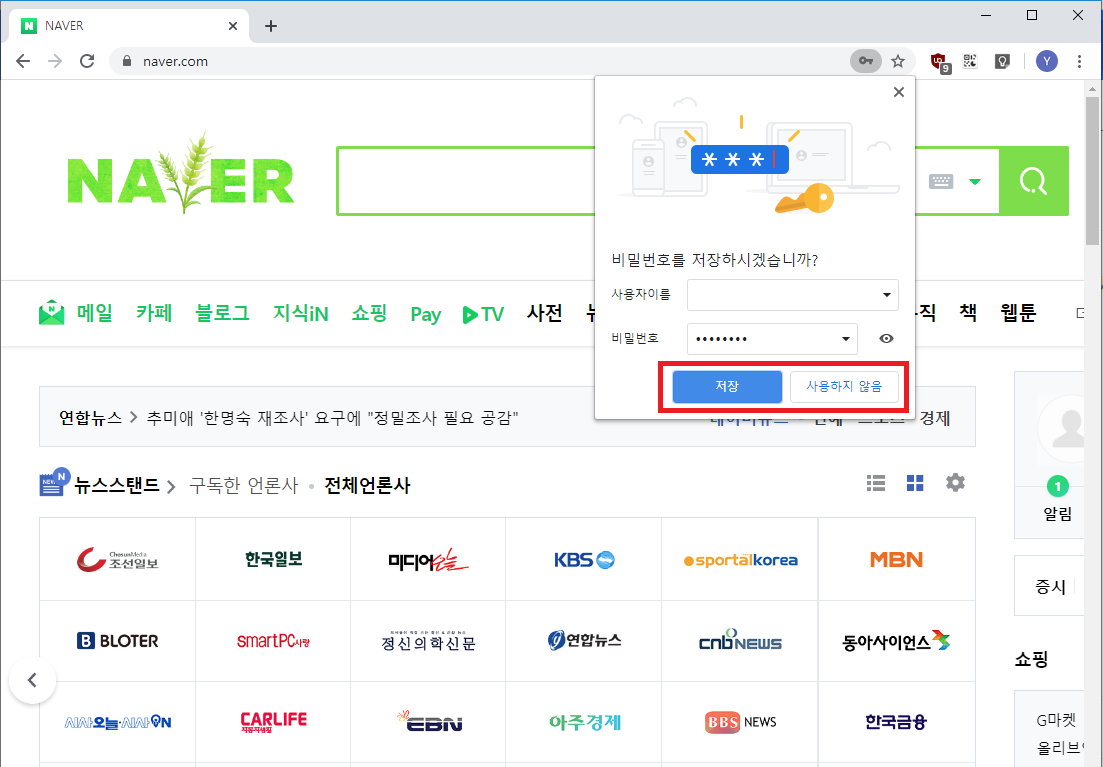Open the 블로그 menu item

(222, 312)
